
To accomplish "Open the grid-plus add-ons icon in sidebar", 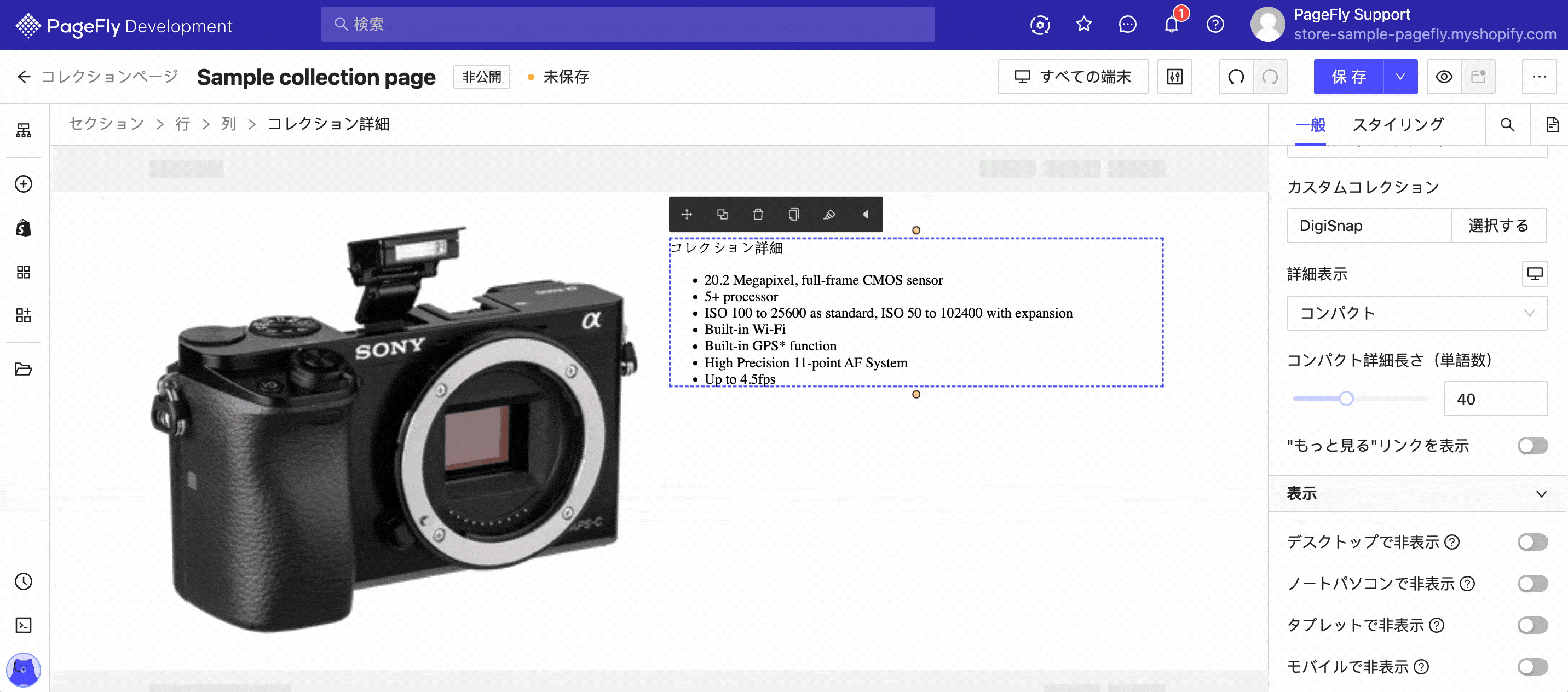I will (23, 315).
